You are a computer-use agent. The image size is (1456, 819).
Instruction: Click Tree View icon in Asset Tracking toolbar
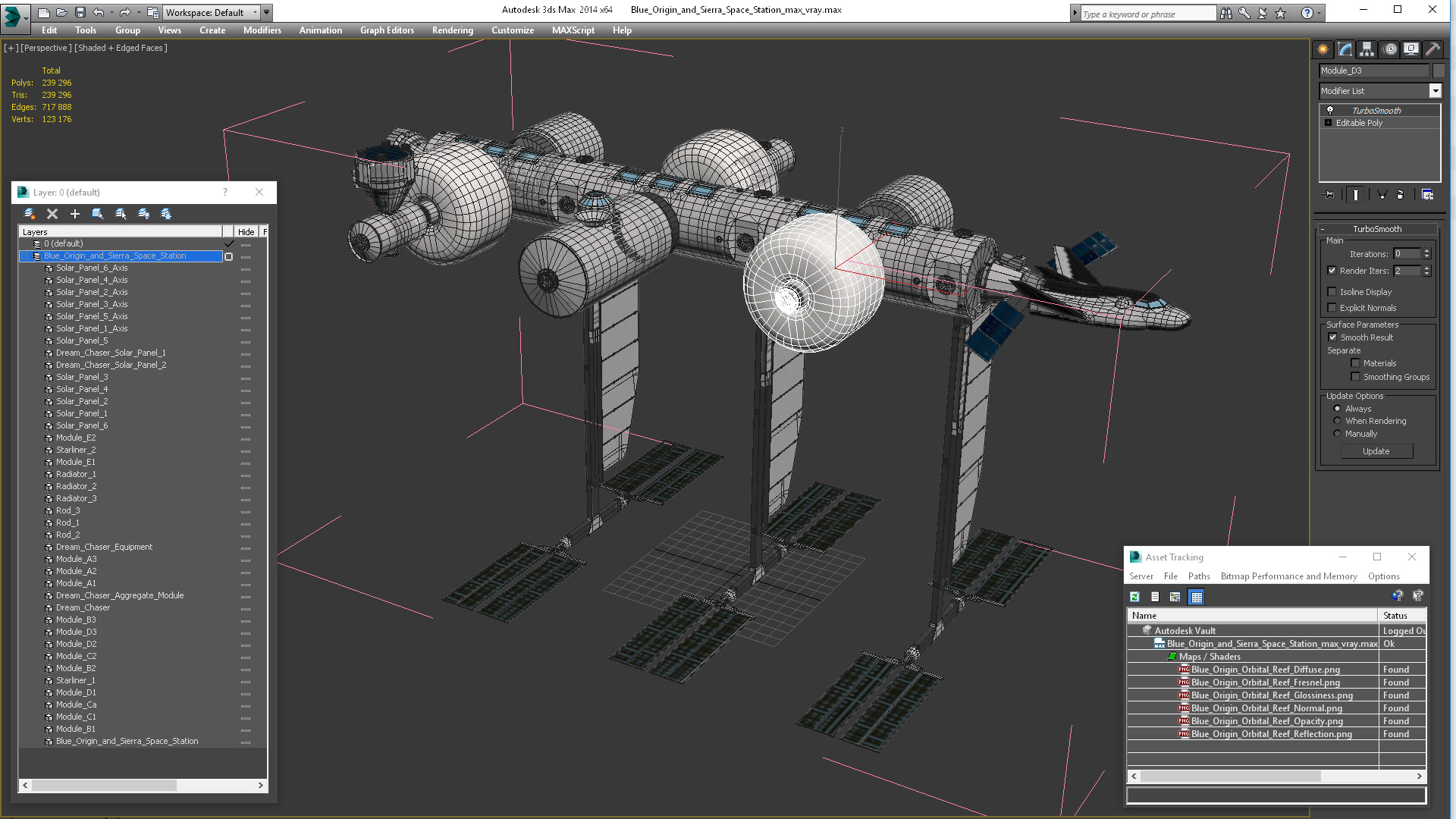[x=1175, y=597]
